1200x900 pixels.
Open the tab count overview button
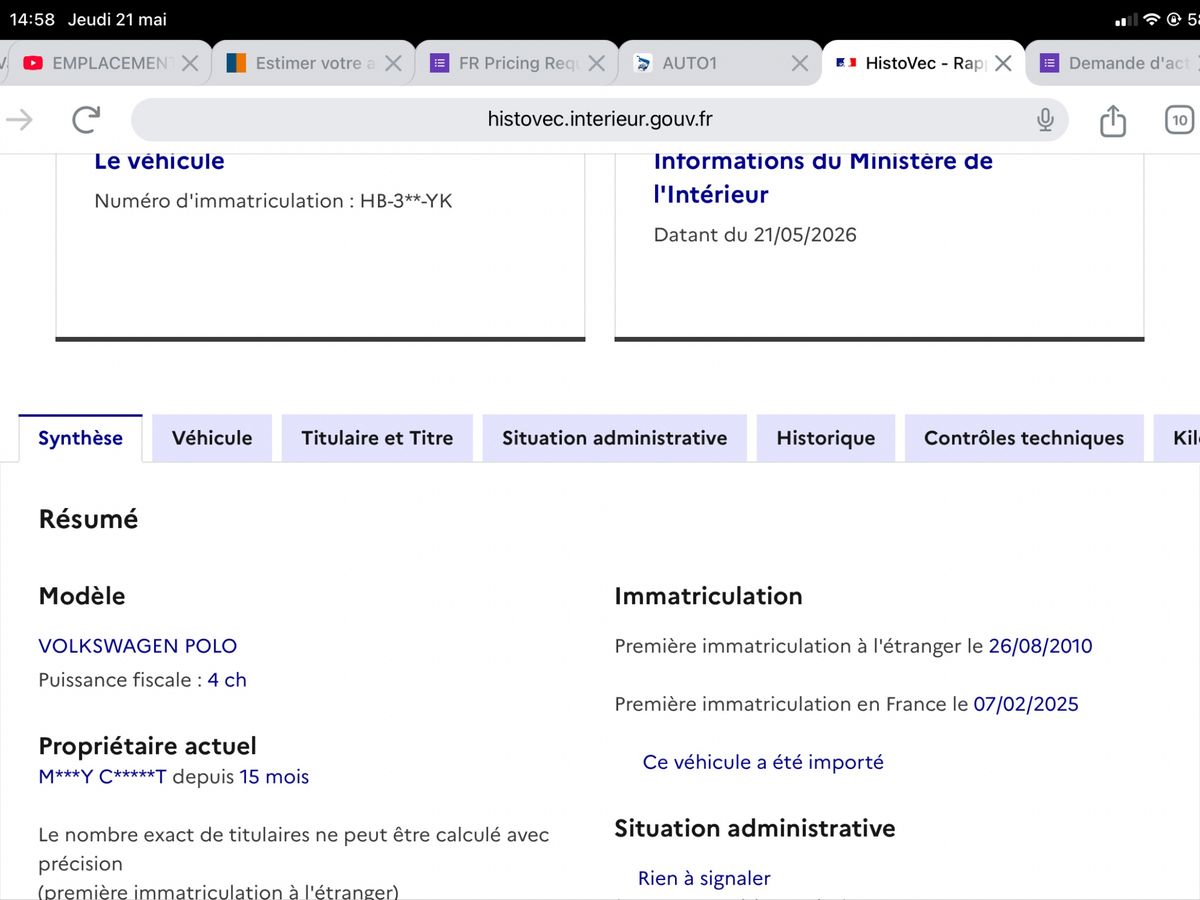(x=1180, y=120)
